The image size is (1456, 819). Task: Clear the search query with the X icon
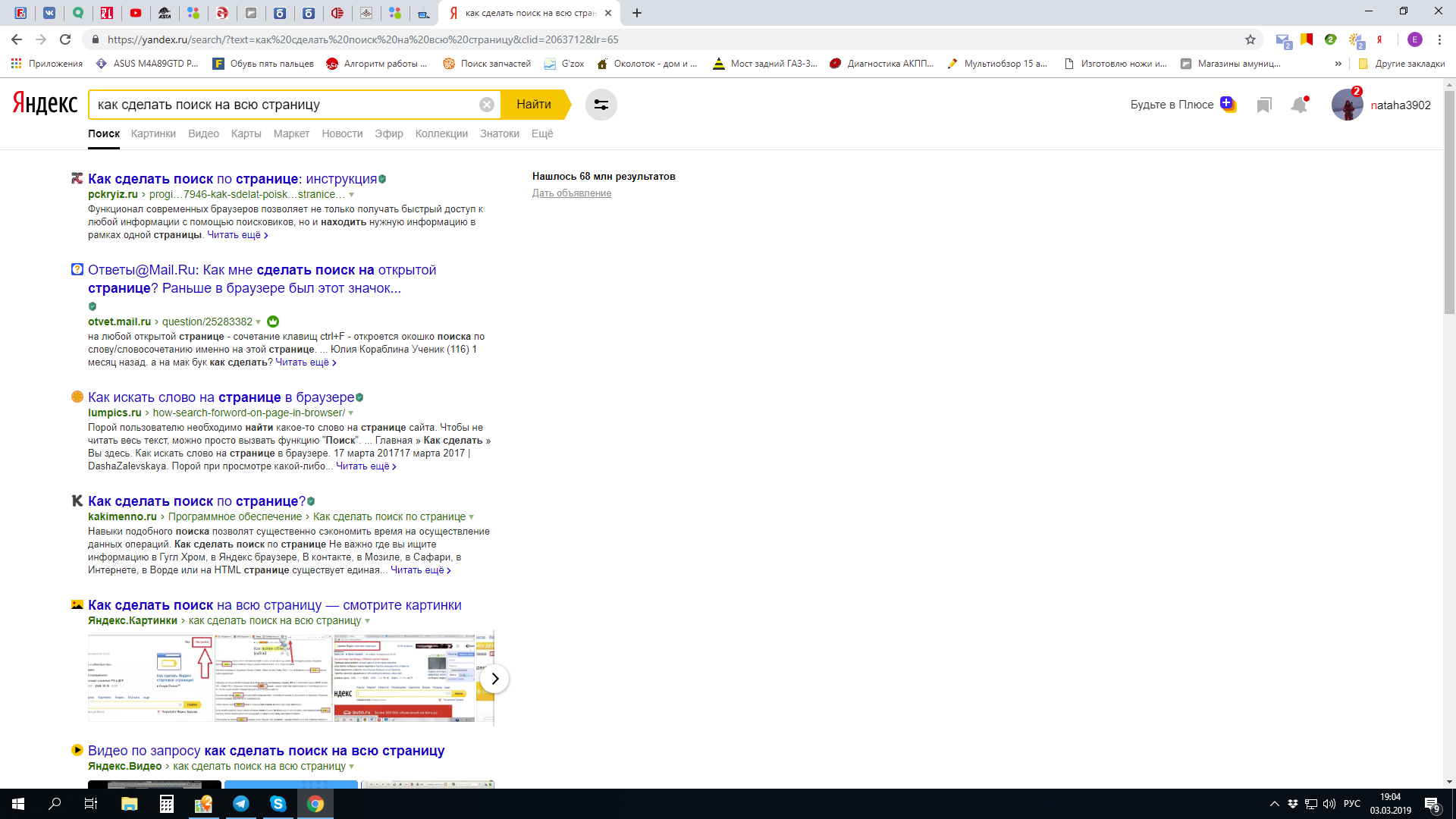(487, 105)
